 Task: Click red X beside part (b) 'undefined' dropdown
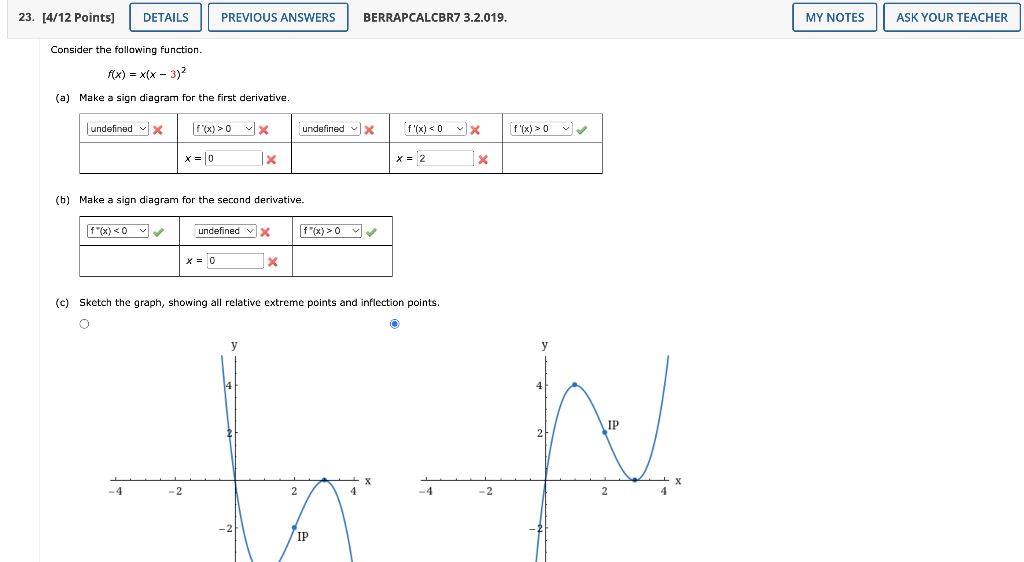(x=265, y=232)
